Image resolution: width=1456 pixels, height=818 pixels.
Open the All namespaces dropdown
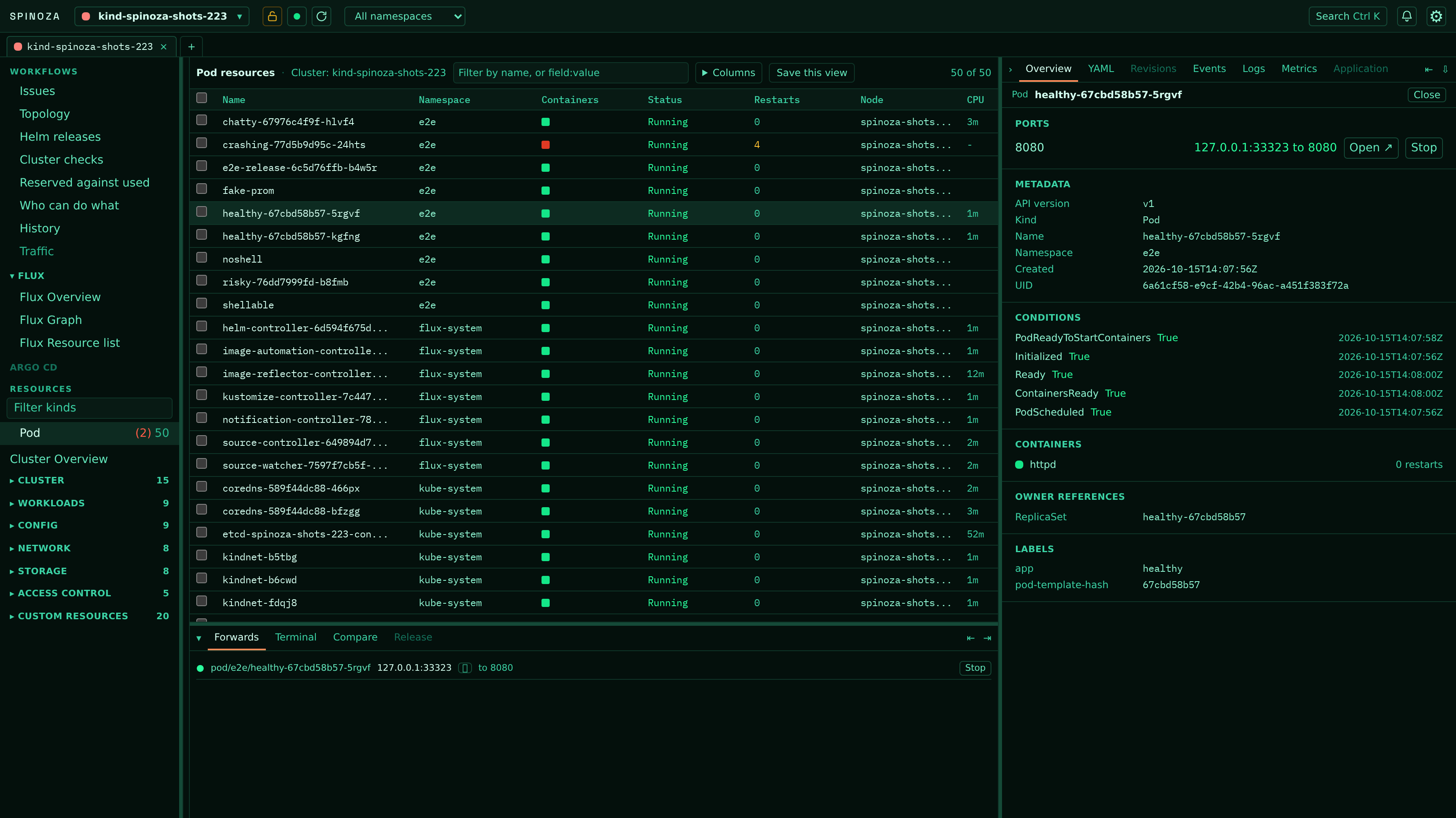tap(405, 16)
